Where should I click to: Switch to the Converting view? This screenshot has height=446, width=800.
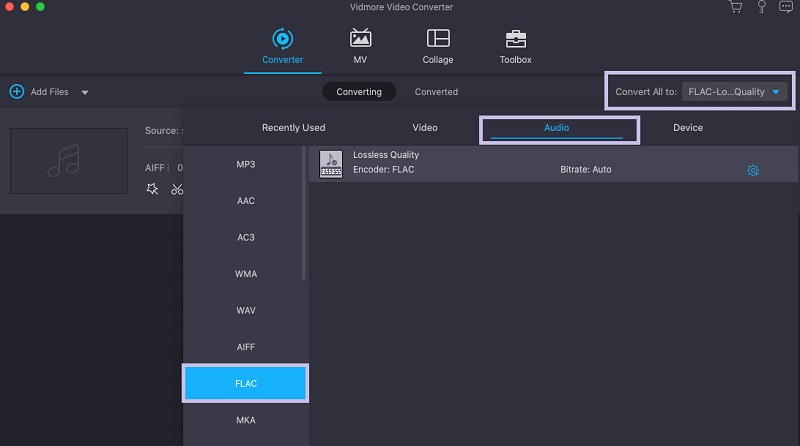pyautogui.click(x=358, y=92)
